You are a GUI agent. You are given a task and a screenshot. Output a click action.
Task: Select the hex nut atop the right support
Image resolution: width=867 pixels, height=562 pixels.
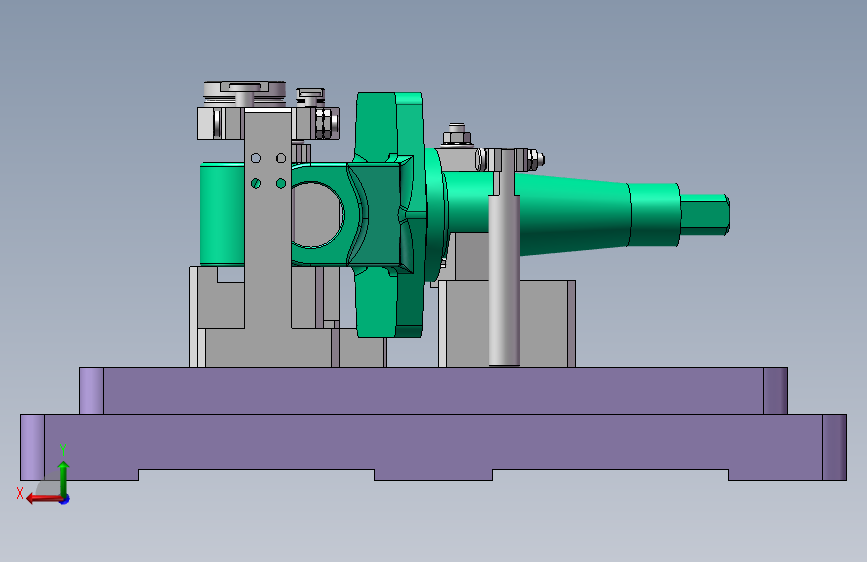point(457,136)
